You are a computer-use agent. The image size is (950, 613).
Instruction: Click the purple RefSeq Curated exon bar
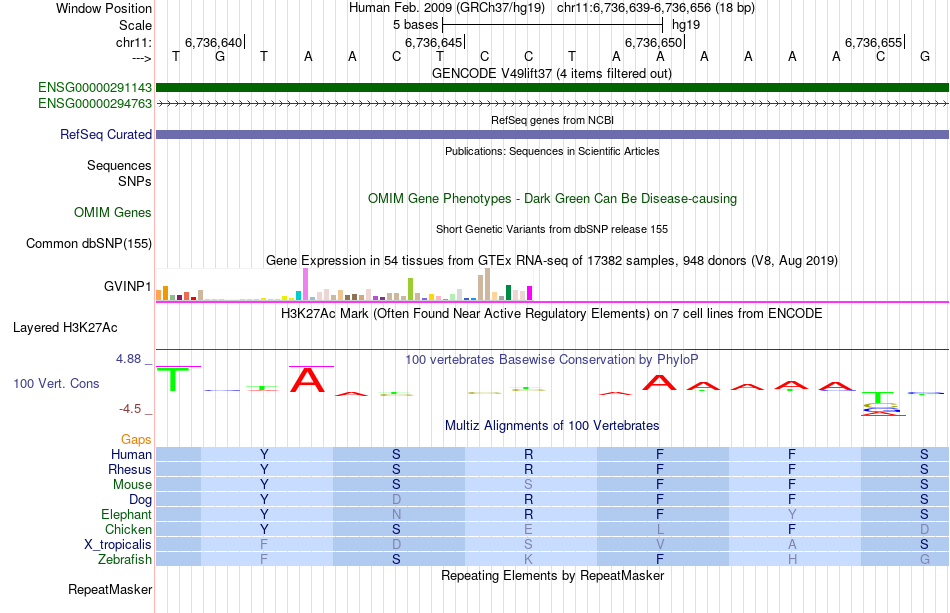point(552,134)
